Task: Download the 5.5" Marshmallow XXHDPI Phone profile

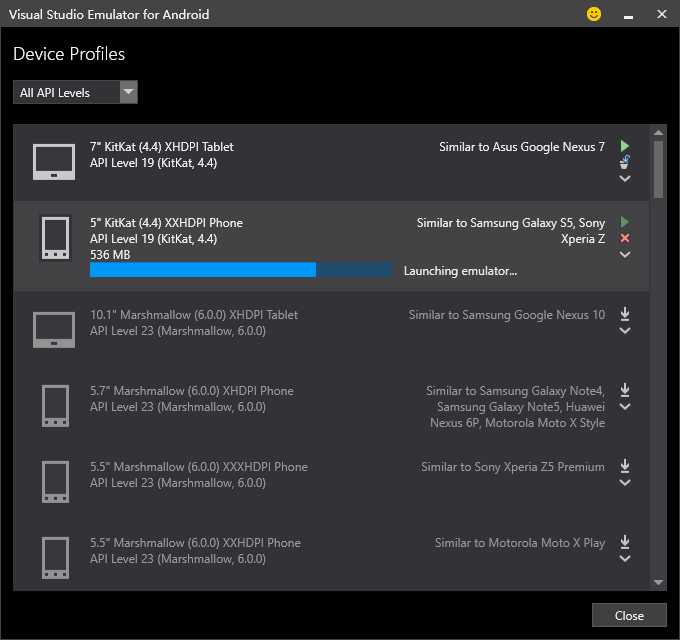Action: 624,542
